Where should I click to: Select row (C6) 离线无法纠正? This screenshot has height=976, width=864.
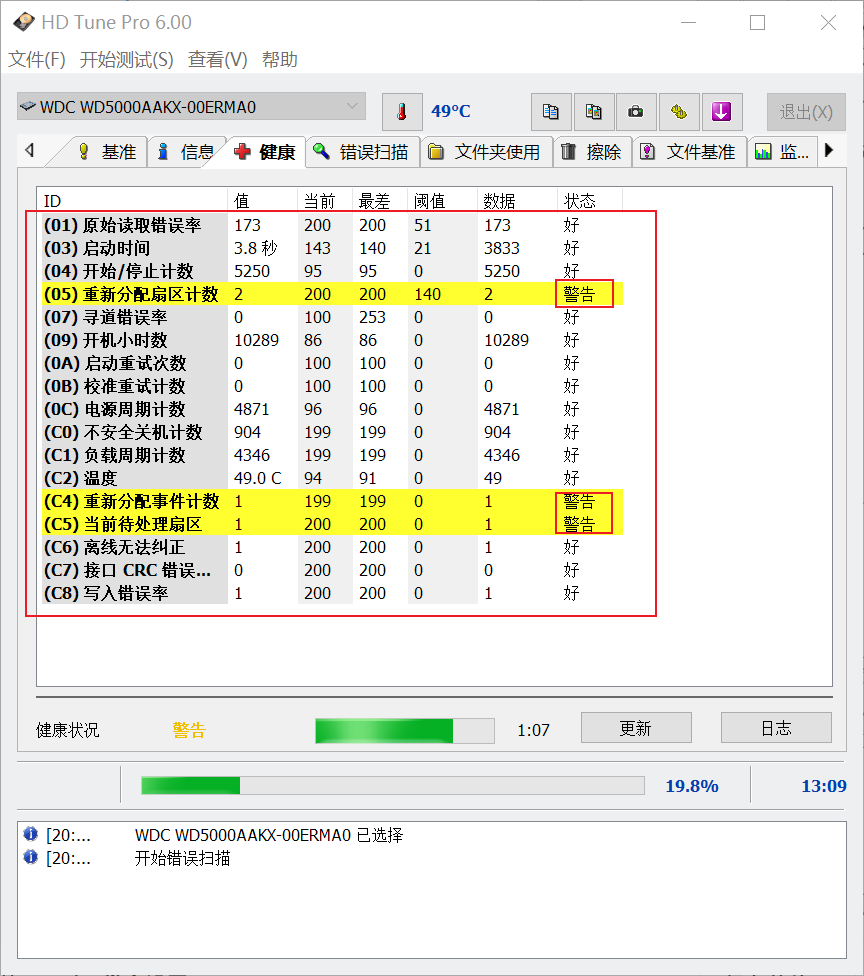tap(332, 547)
